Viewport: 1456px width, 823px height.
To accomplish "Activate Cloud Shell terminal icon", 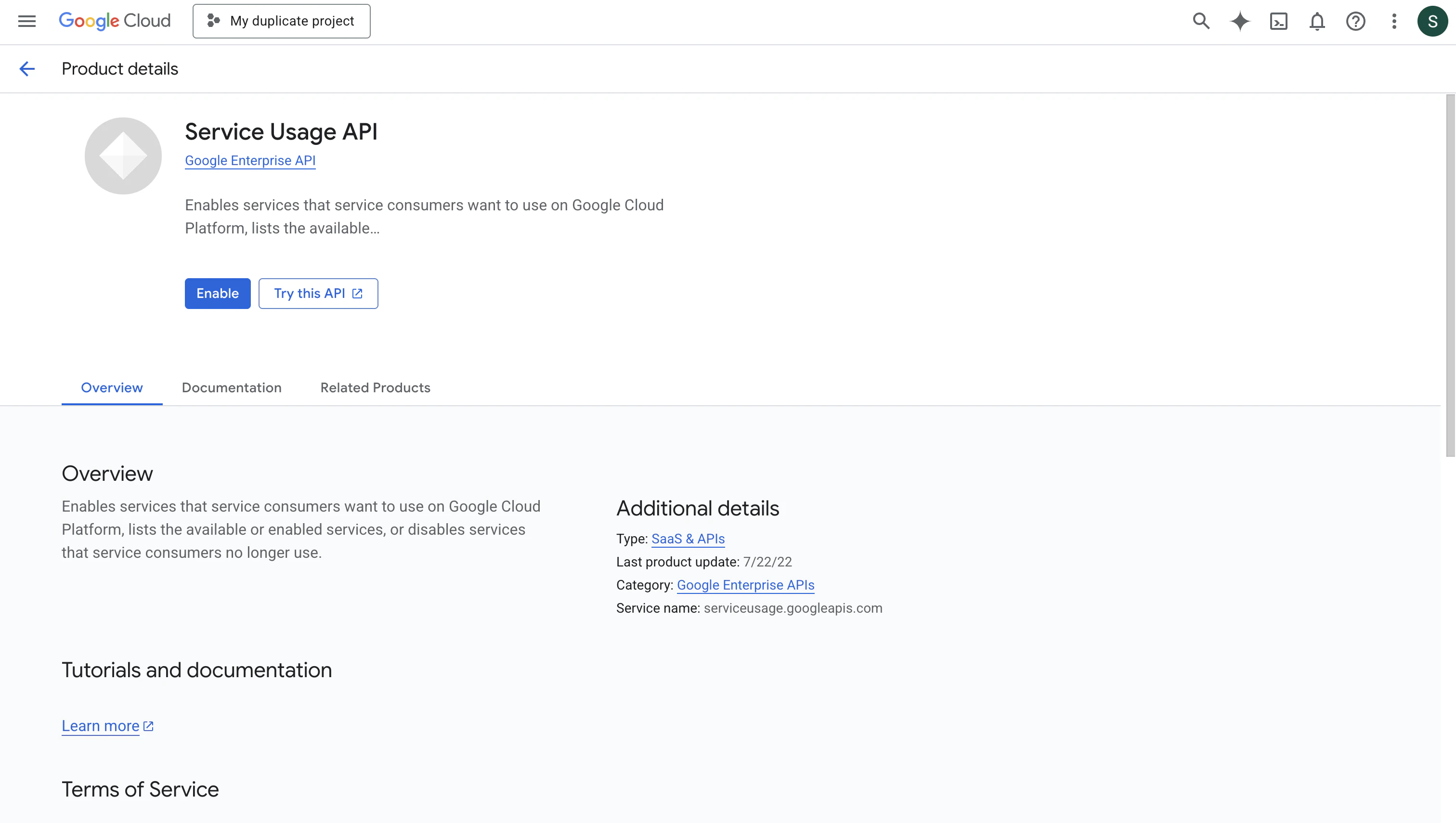I will coord(1278,22).
